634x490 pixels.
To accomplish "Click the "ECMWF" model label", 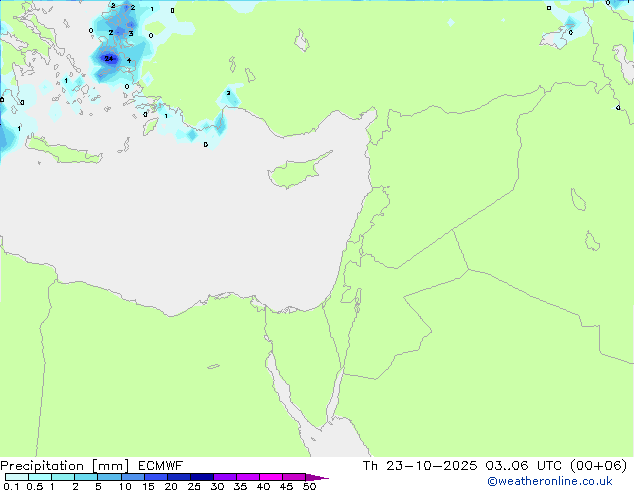I will pyautogui.click(x=161, y=466).
